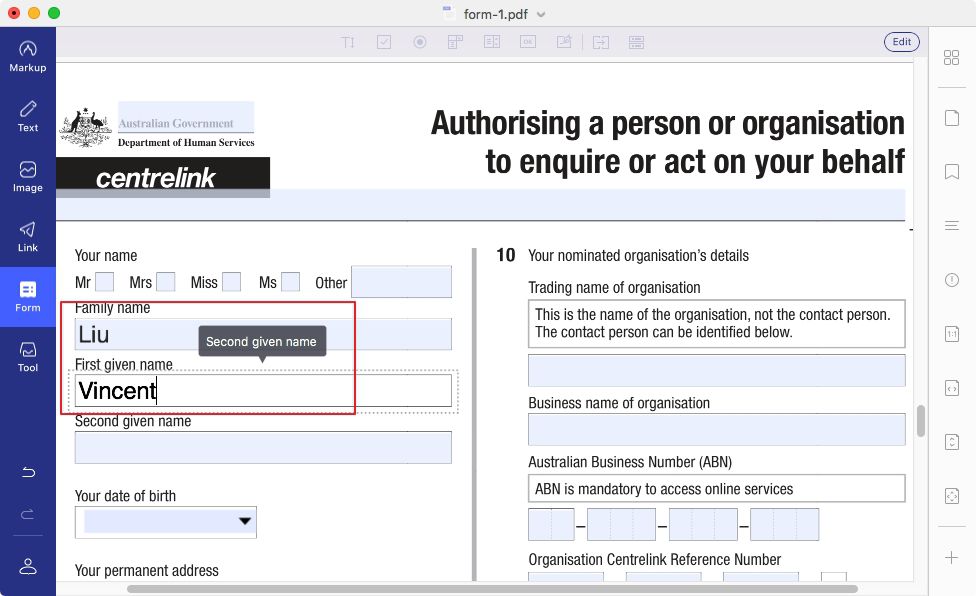
Task: Click the Business name of organisation field
Action: (716, 429)
